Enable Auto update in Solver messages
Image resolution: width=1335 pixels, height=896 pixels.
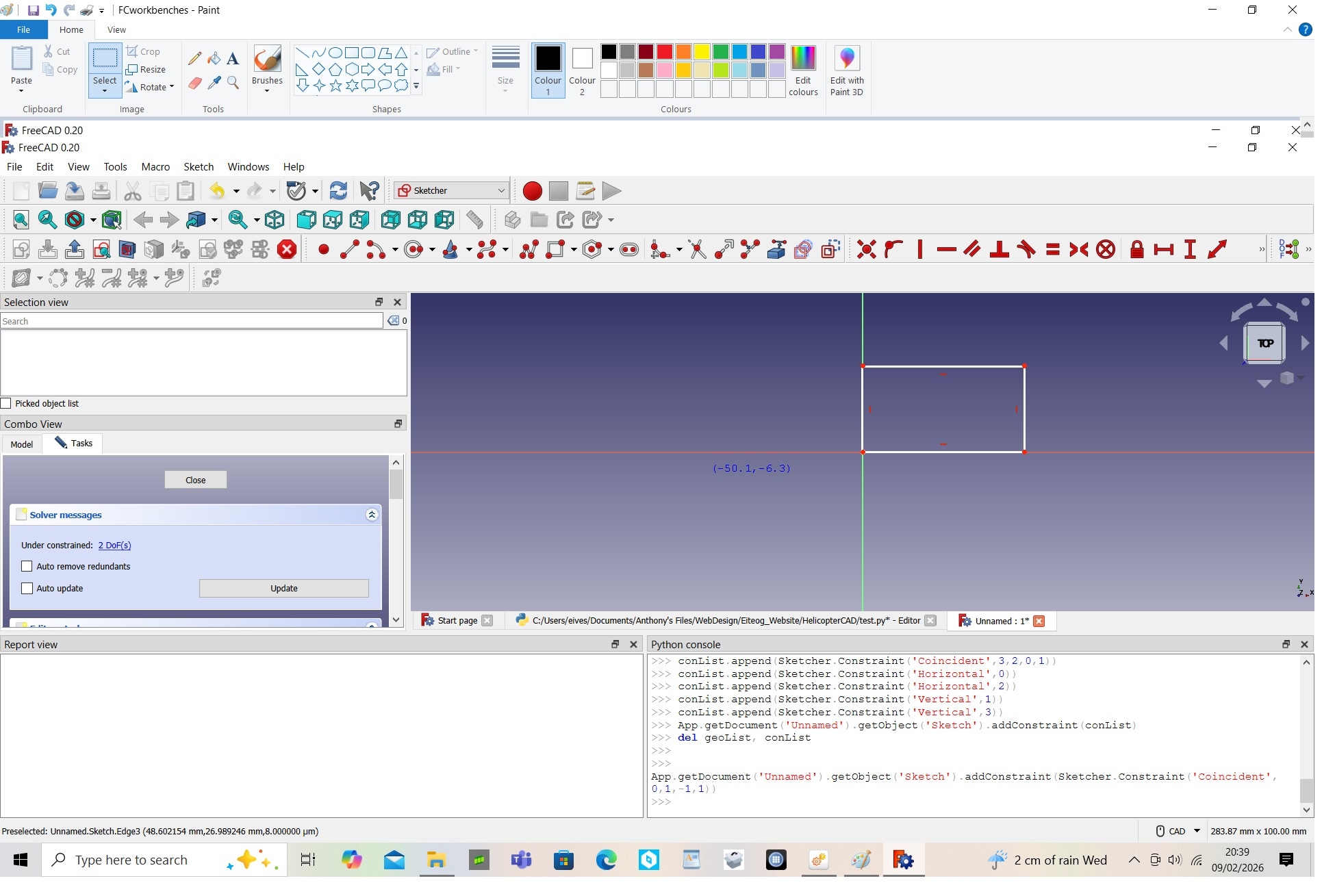click(27, 588)
